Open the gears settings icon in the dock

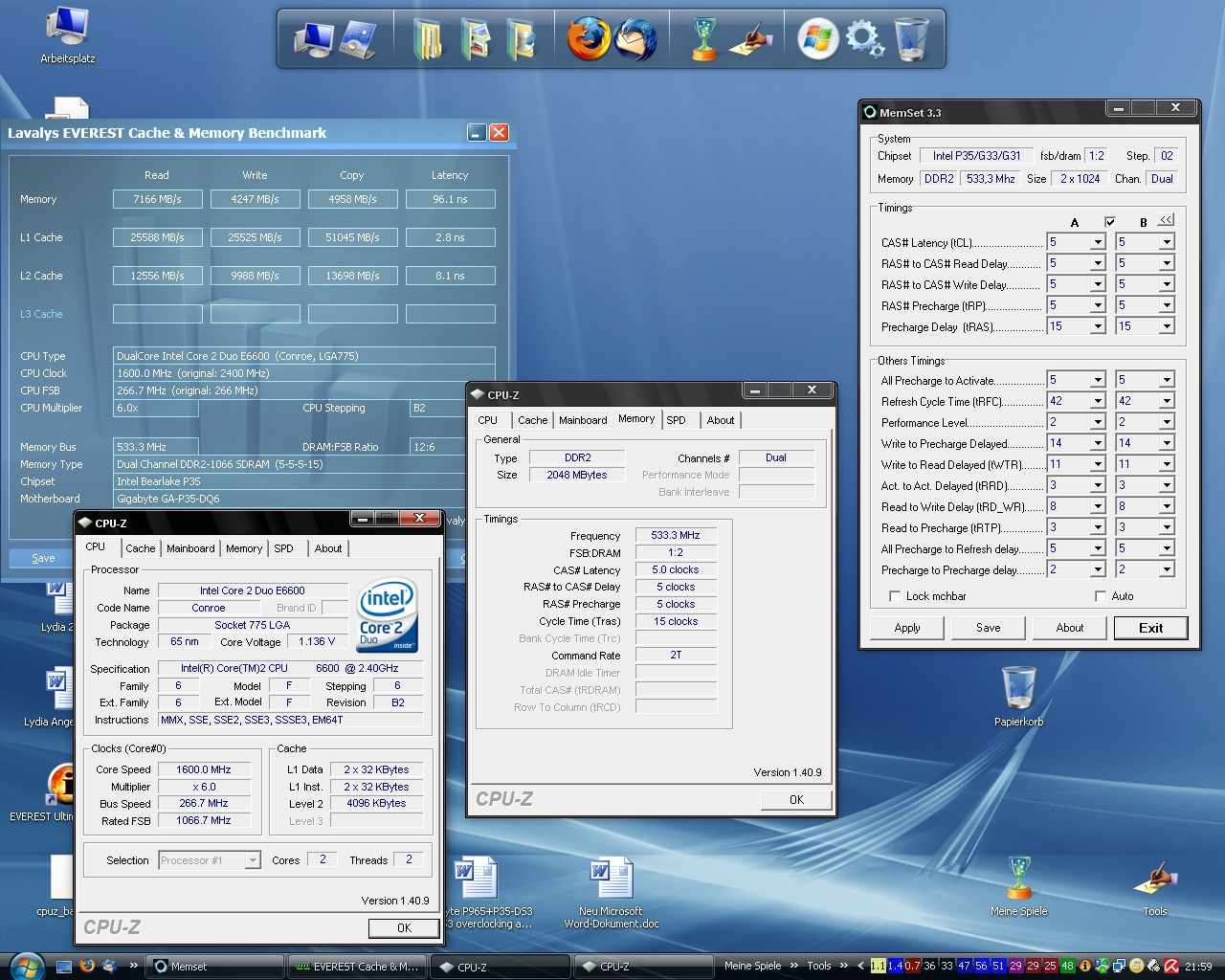865,39
